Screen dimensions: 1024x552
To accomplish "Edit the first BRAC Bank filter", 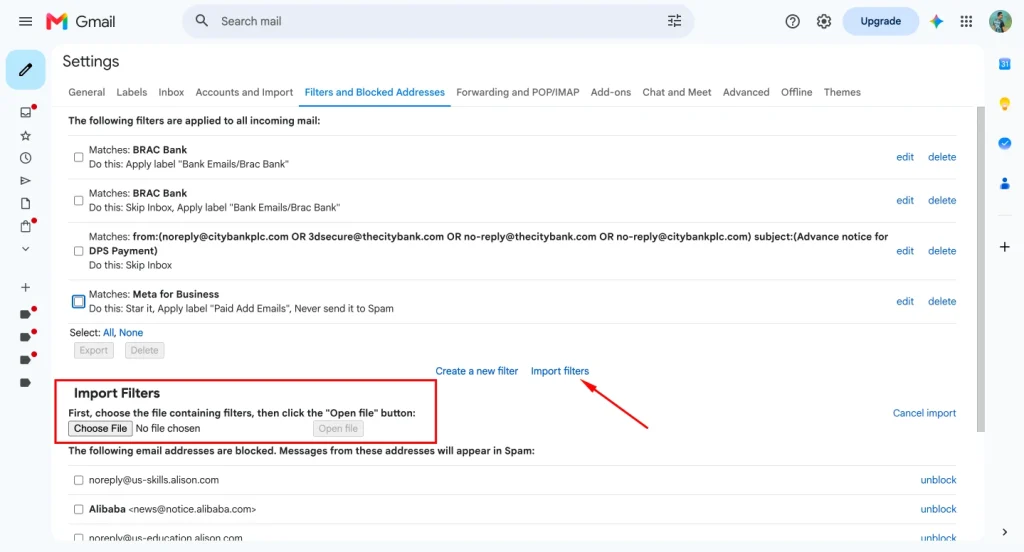I will pyautogui.click(x=904, y=157).
